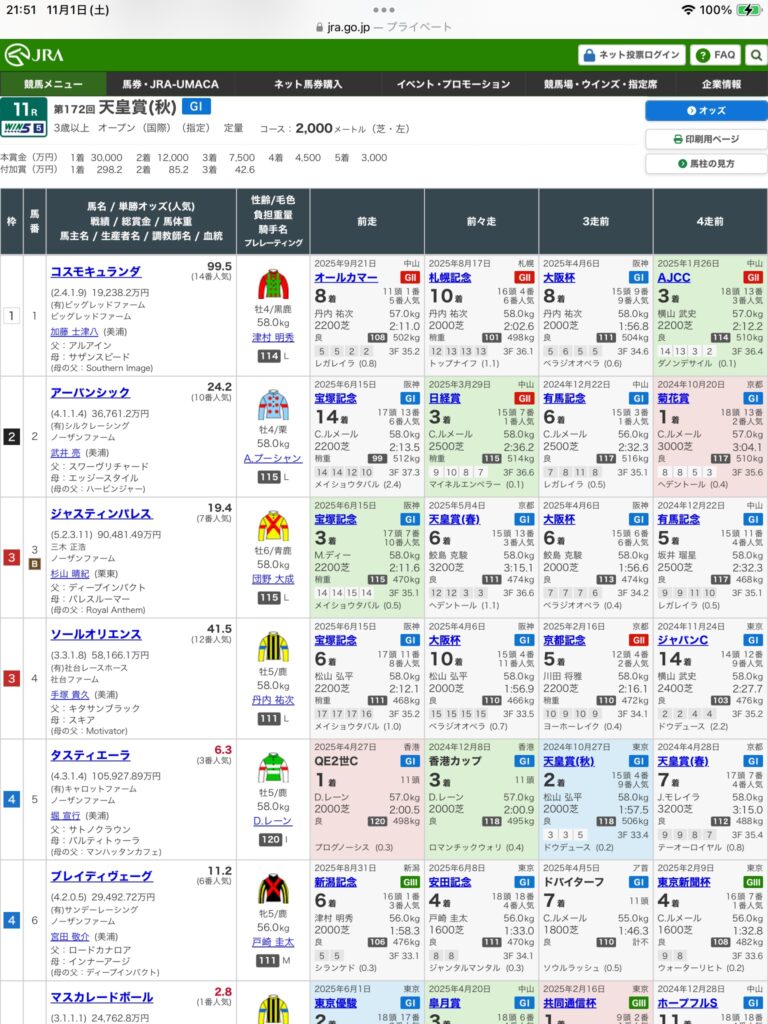Open the FAQ help button
Screen dimensions: 768x1024
pyautogui.click(x=716, y=55)
